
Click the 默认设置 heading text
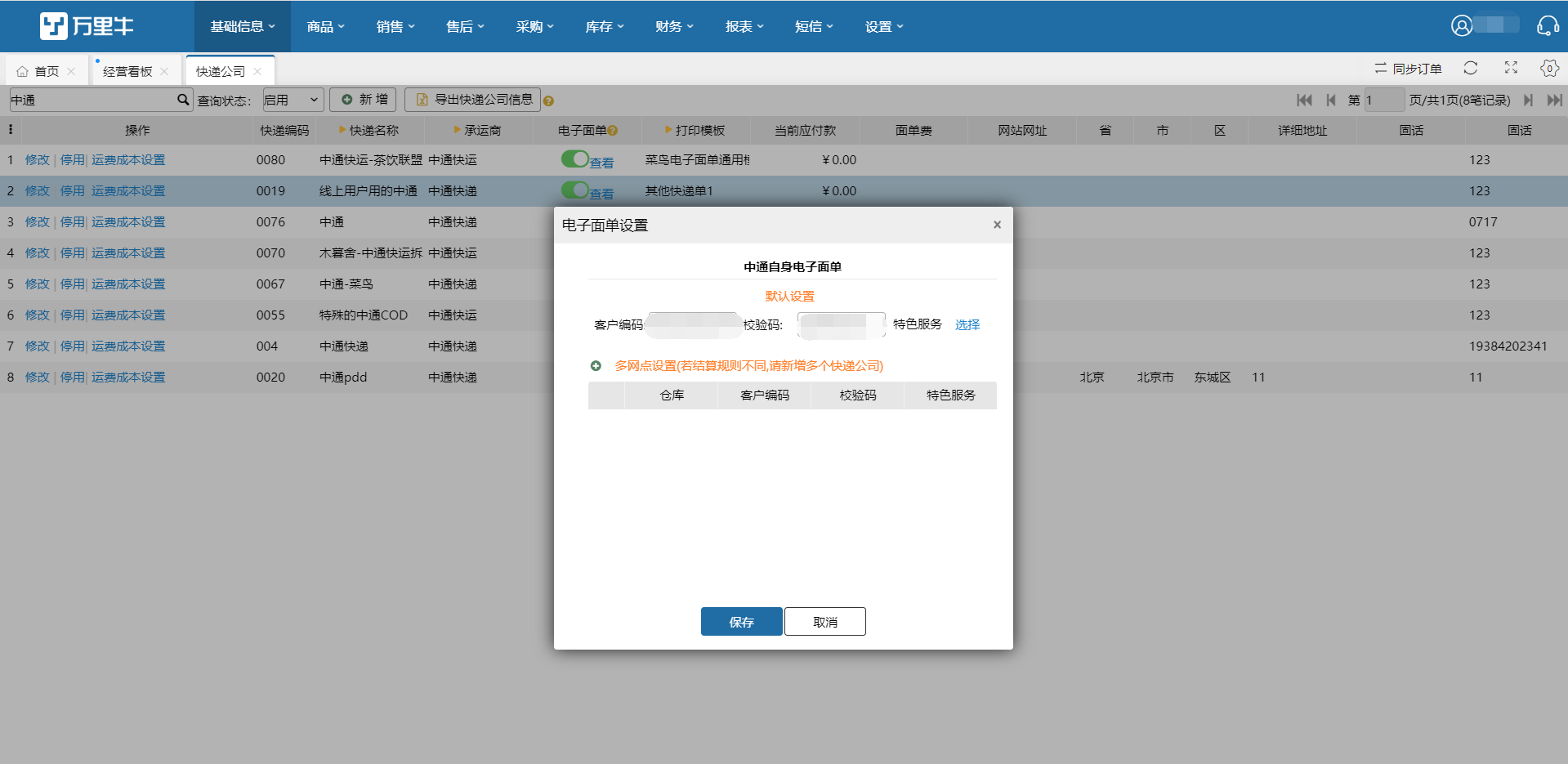(x=789, y=296)
